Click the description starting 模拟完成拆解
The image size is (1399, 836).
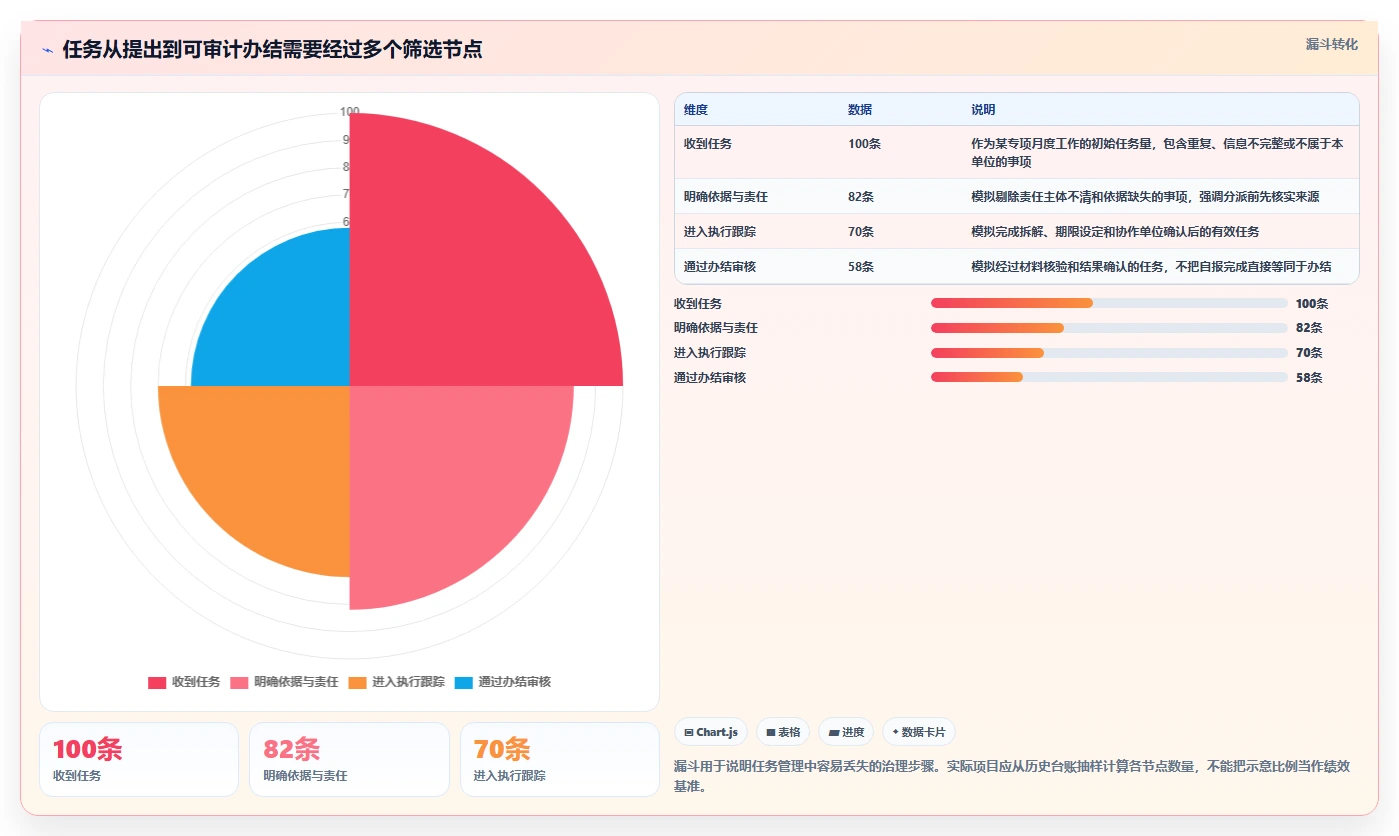click(x=1115, y=231)
